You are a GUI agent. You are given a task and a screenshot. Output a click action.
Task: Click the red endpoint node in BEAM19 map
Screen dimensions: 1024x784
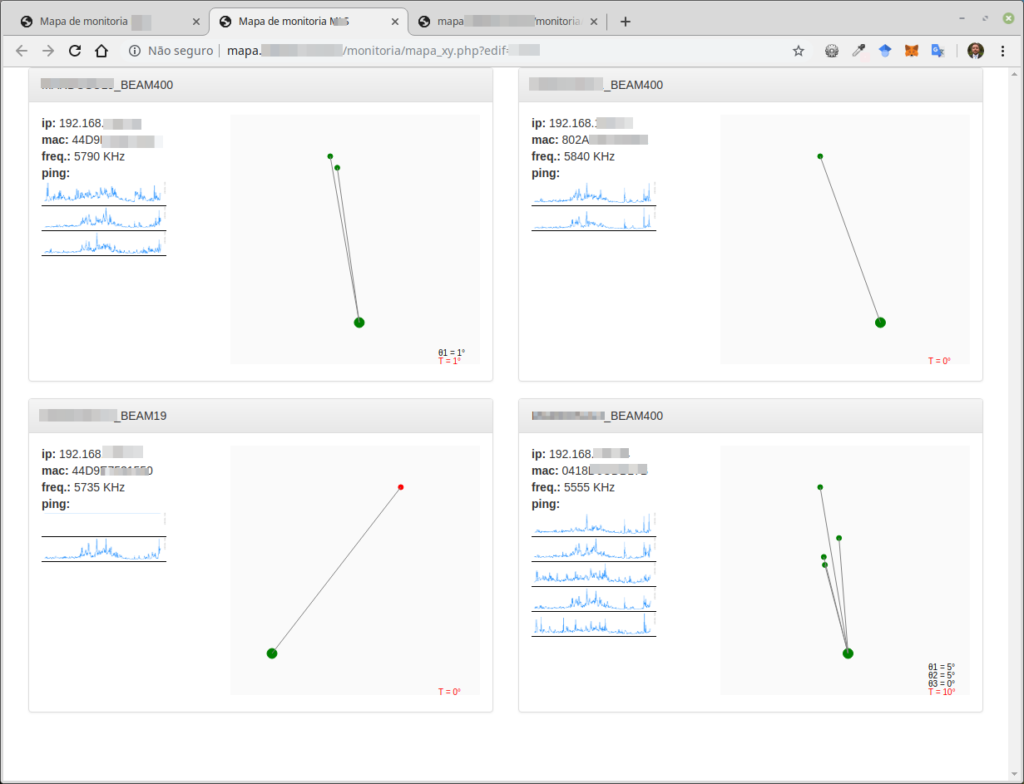tap(401, 487)
